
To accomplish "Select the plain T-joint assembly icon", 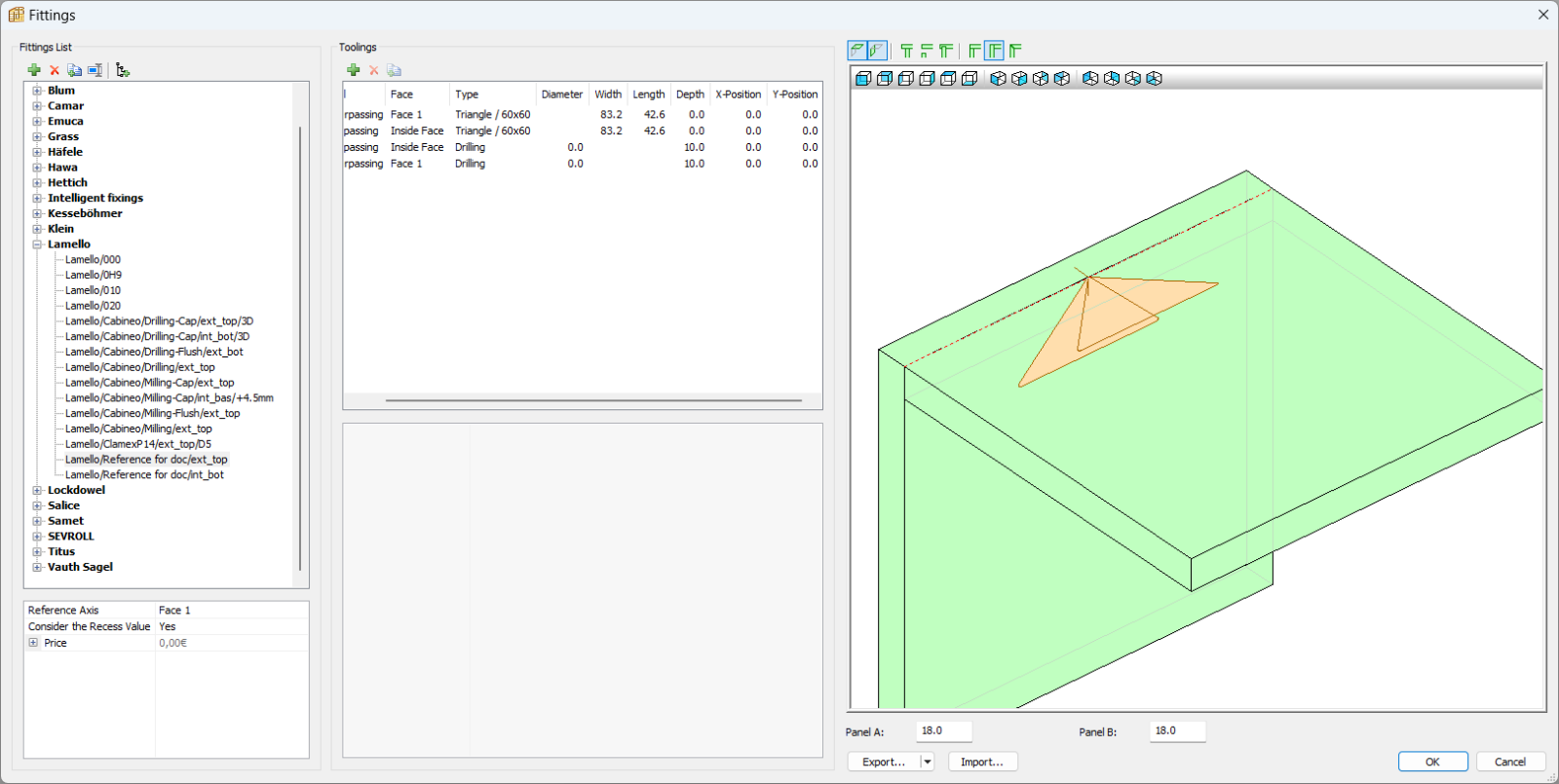I will 907,51.
